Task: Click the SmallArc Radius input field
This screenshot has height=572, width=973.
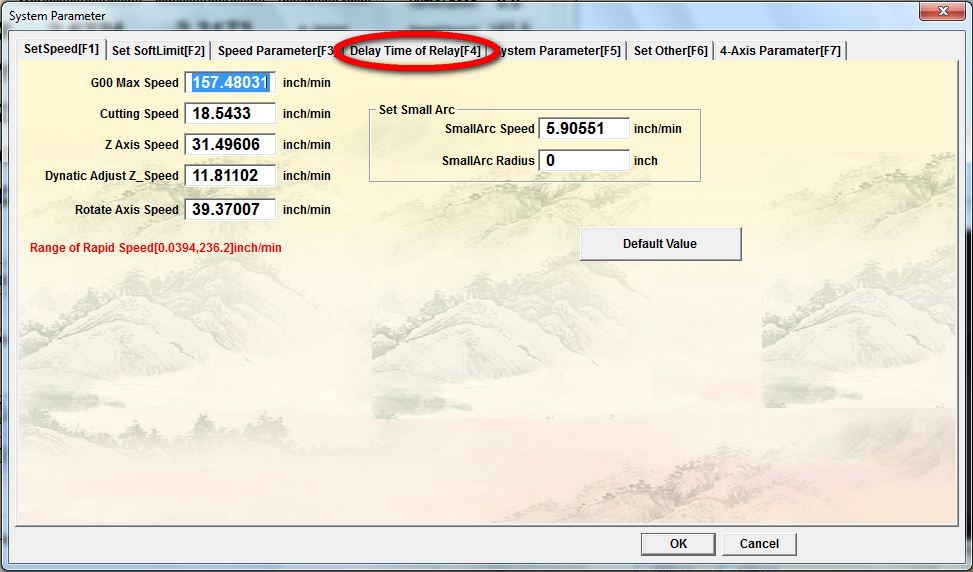Action: [584, 161]
